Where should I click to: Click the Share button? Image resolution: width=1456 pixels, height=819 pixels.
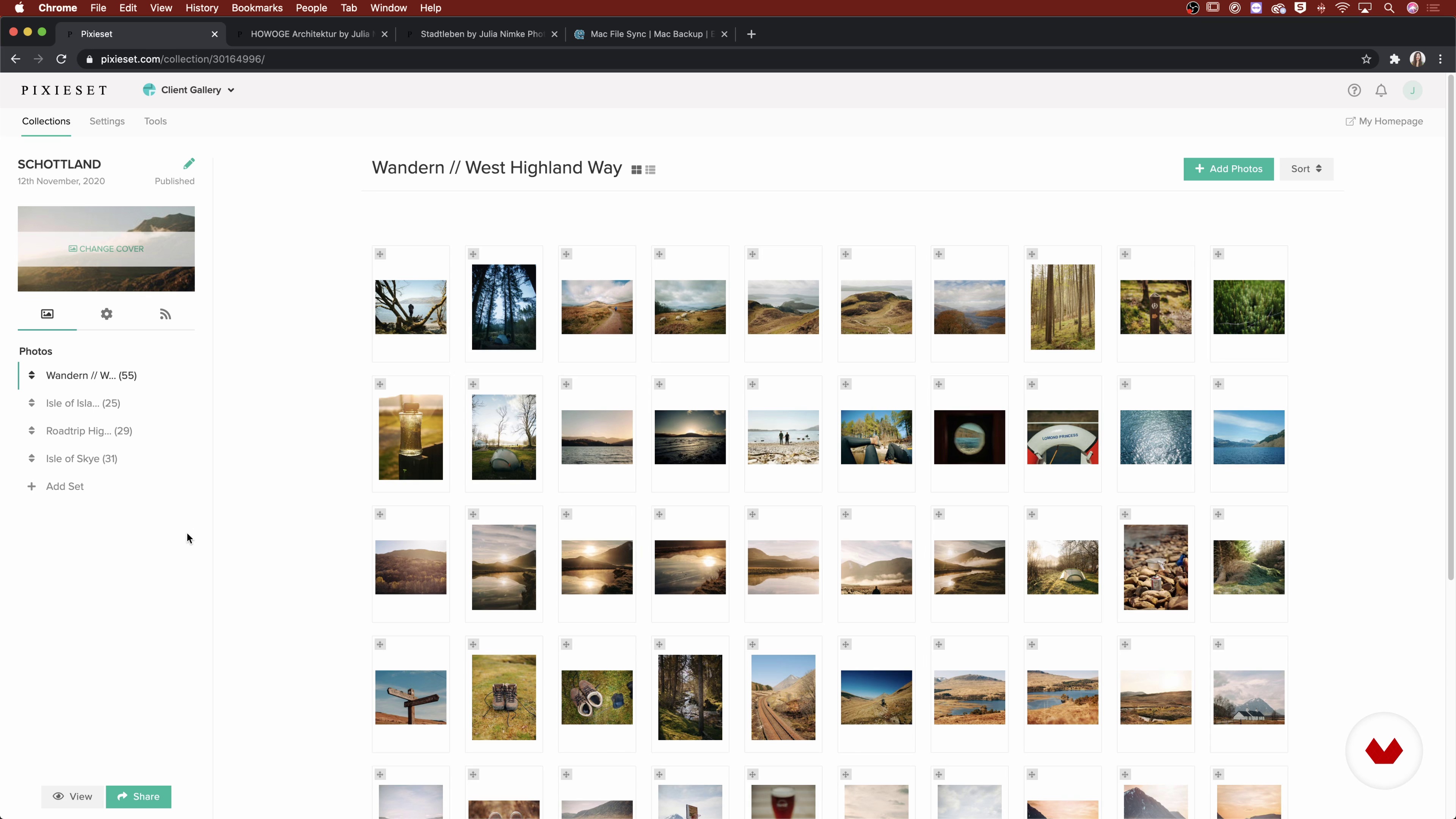click(138, 797)
